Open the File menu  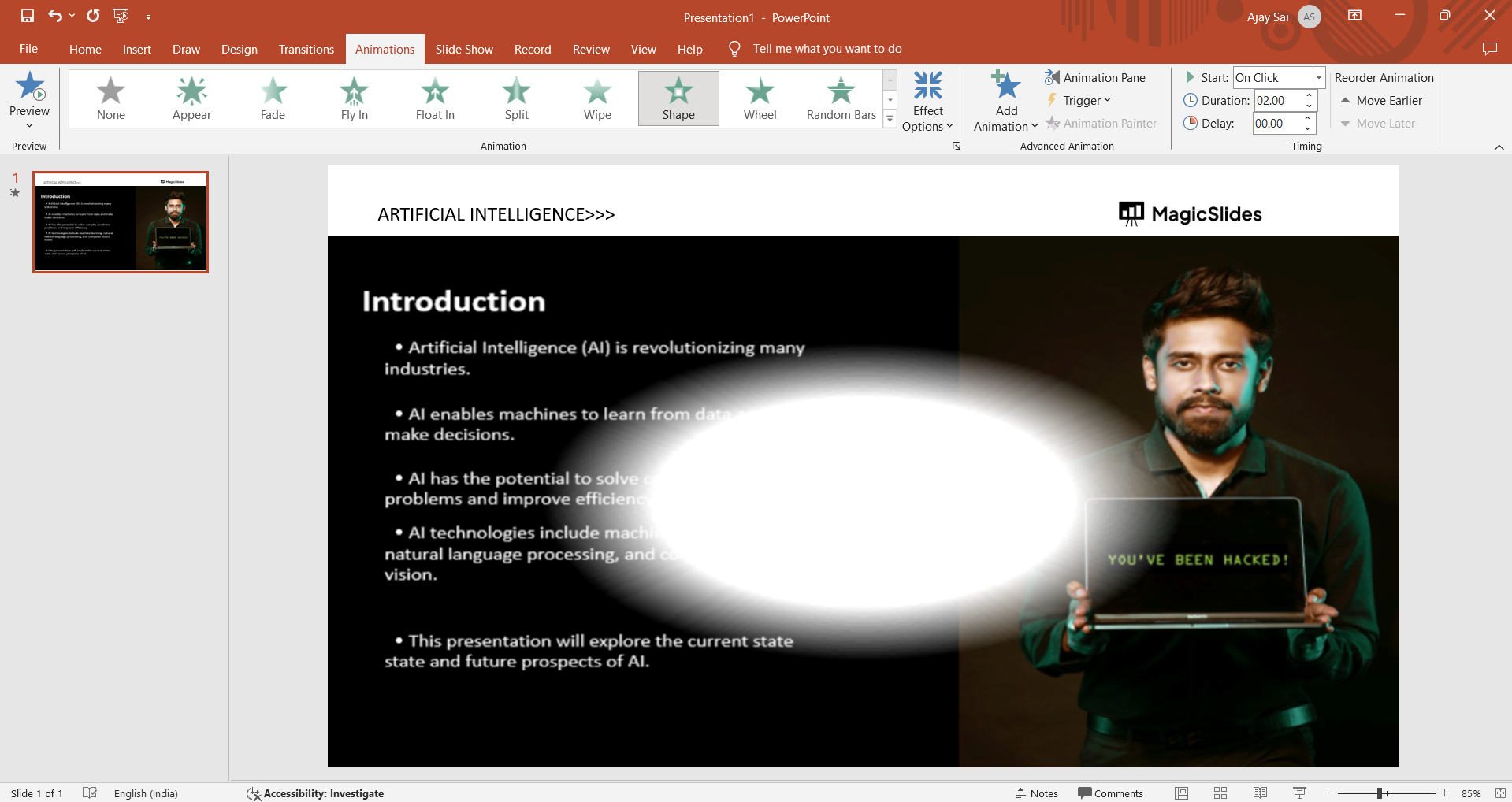coord(28,49)
